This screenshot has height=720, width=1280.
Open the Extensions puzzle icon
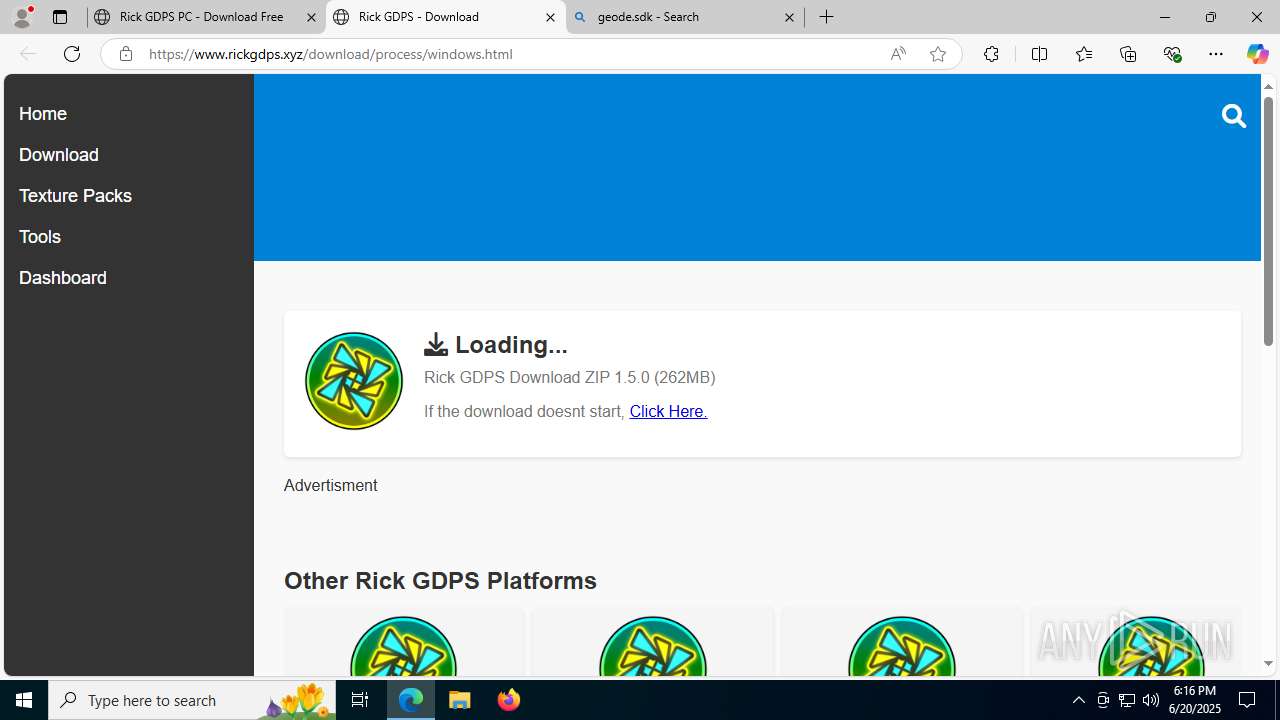991,54
